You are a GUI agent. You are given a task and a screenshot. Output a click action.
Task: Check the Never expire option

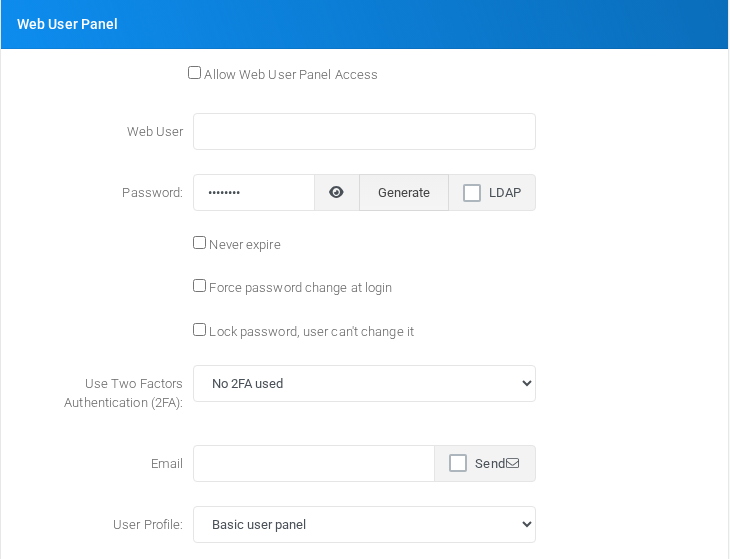(x=199, y=242)
